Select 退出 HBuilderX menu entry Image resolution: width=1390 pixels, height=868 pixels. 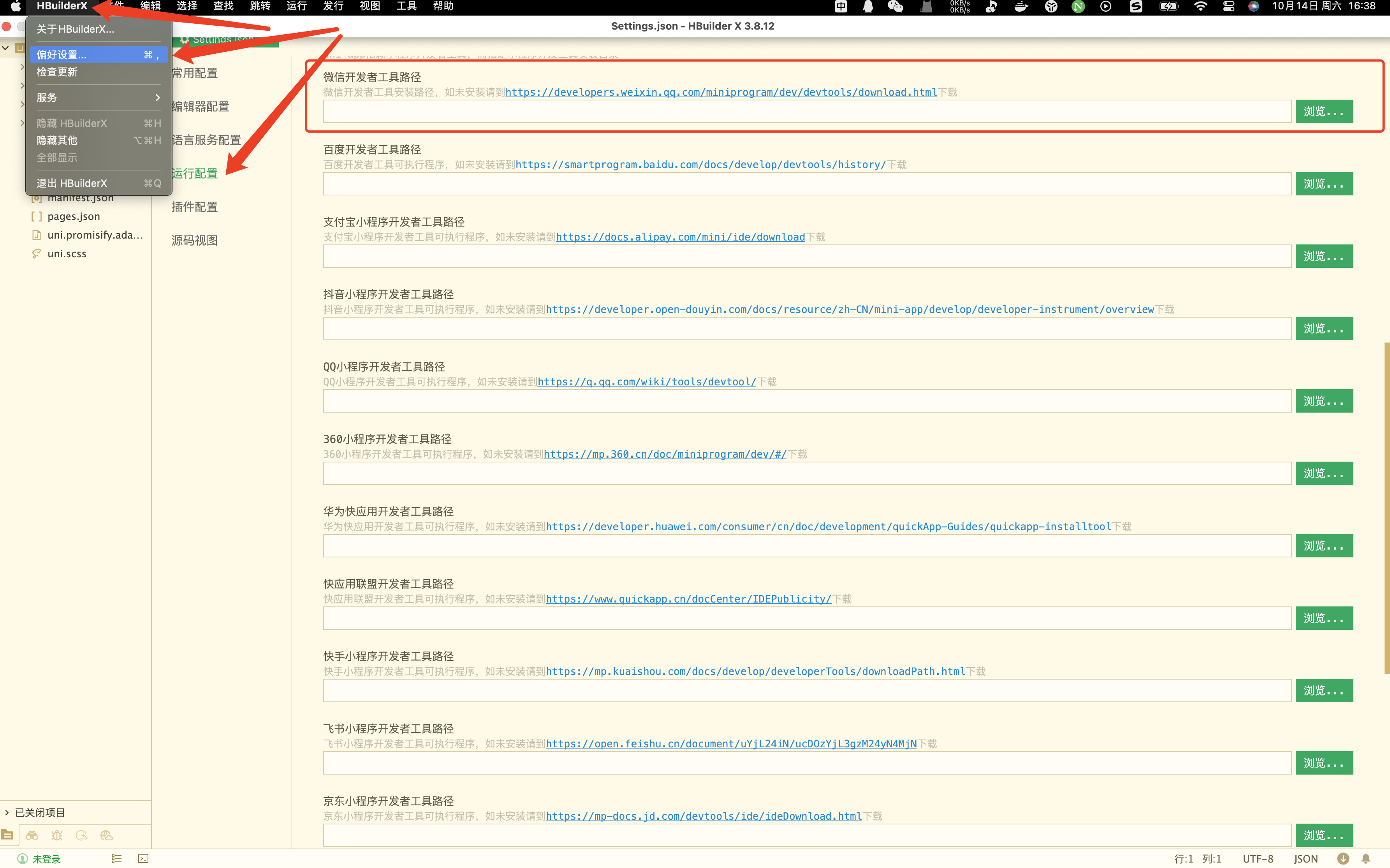pos(99,183)
